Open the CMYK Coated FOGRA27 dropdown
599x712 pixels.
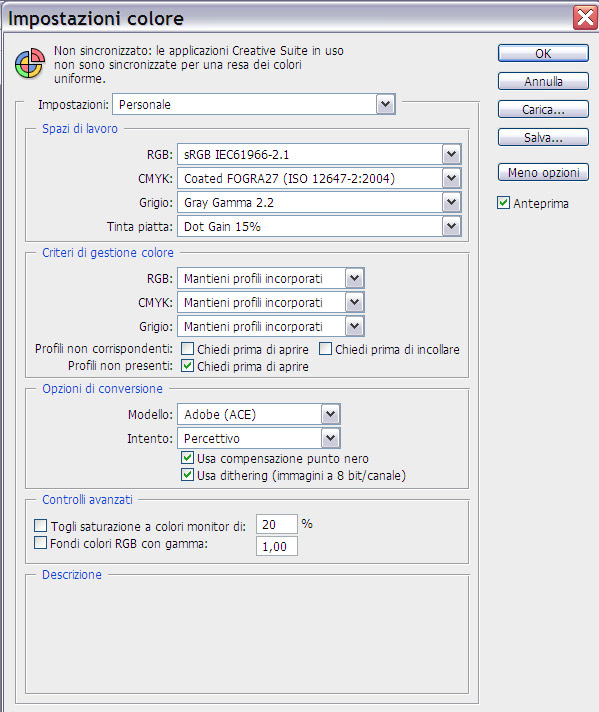319,178
